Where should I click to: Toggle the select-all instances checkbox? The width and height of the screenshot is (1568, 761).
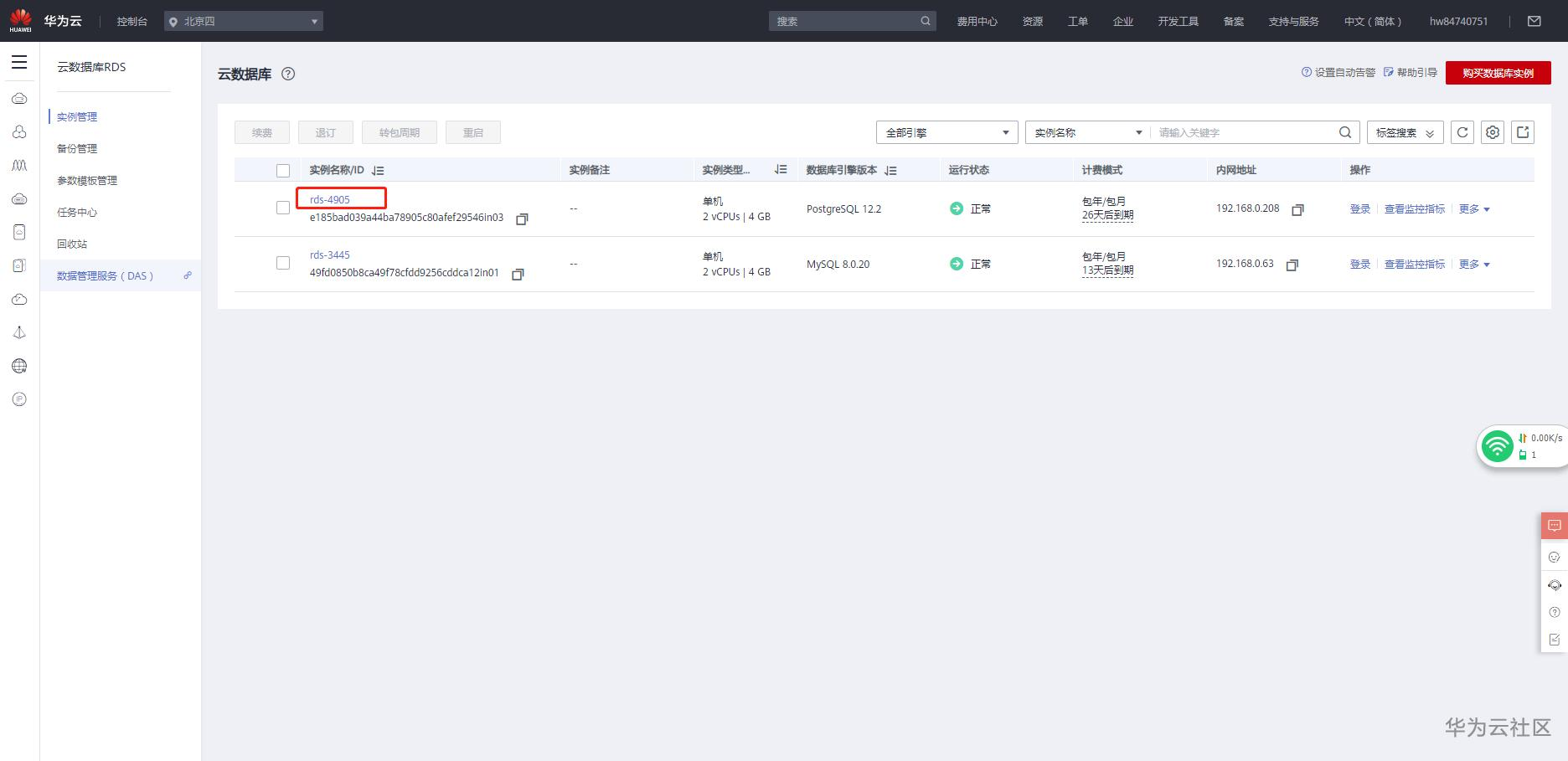click(x=283, y=171)
